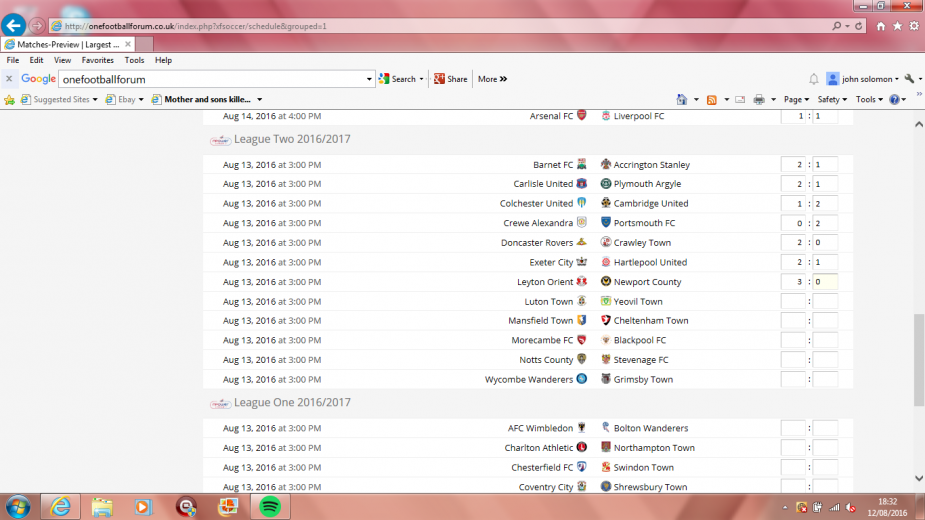Open the File menu
The height and width of the screenshot is (520, 925).
point(12,60)
